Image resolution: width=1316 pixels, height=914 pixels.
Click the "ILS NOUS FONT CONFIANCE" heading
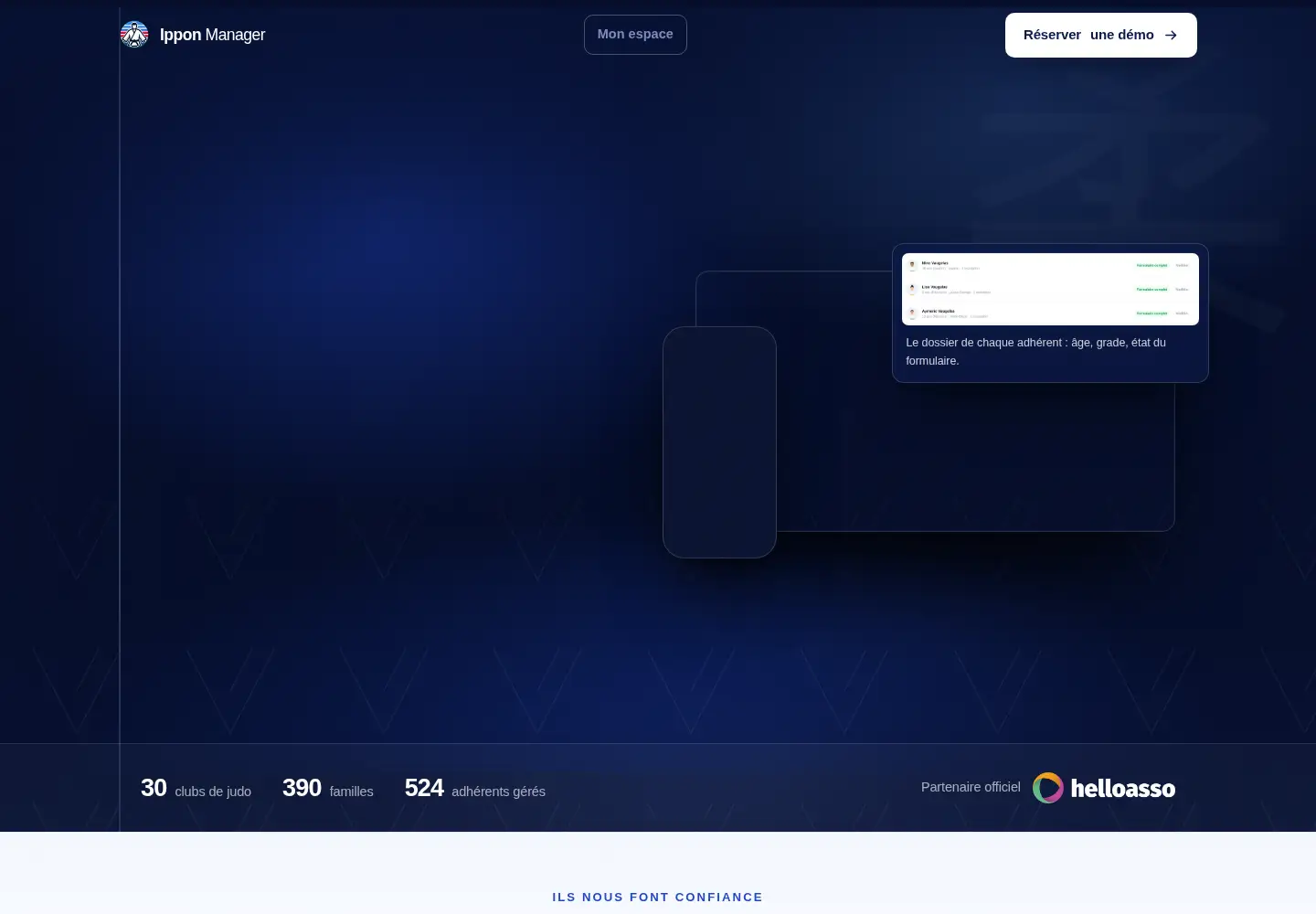coord(658,898)
